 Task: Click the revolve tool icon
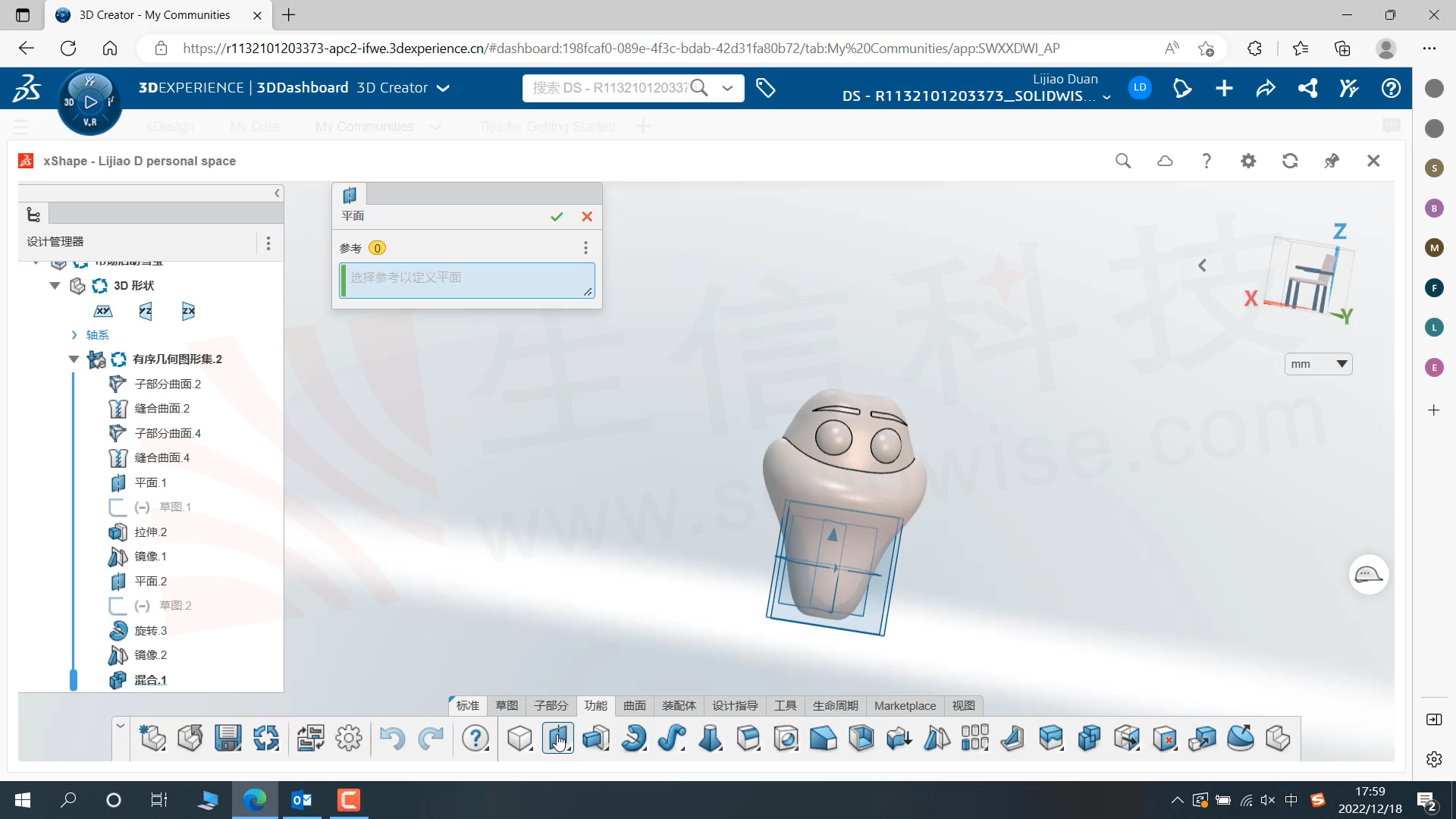tap(634, 738)
